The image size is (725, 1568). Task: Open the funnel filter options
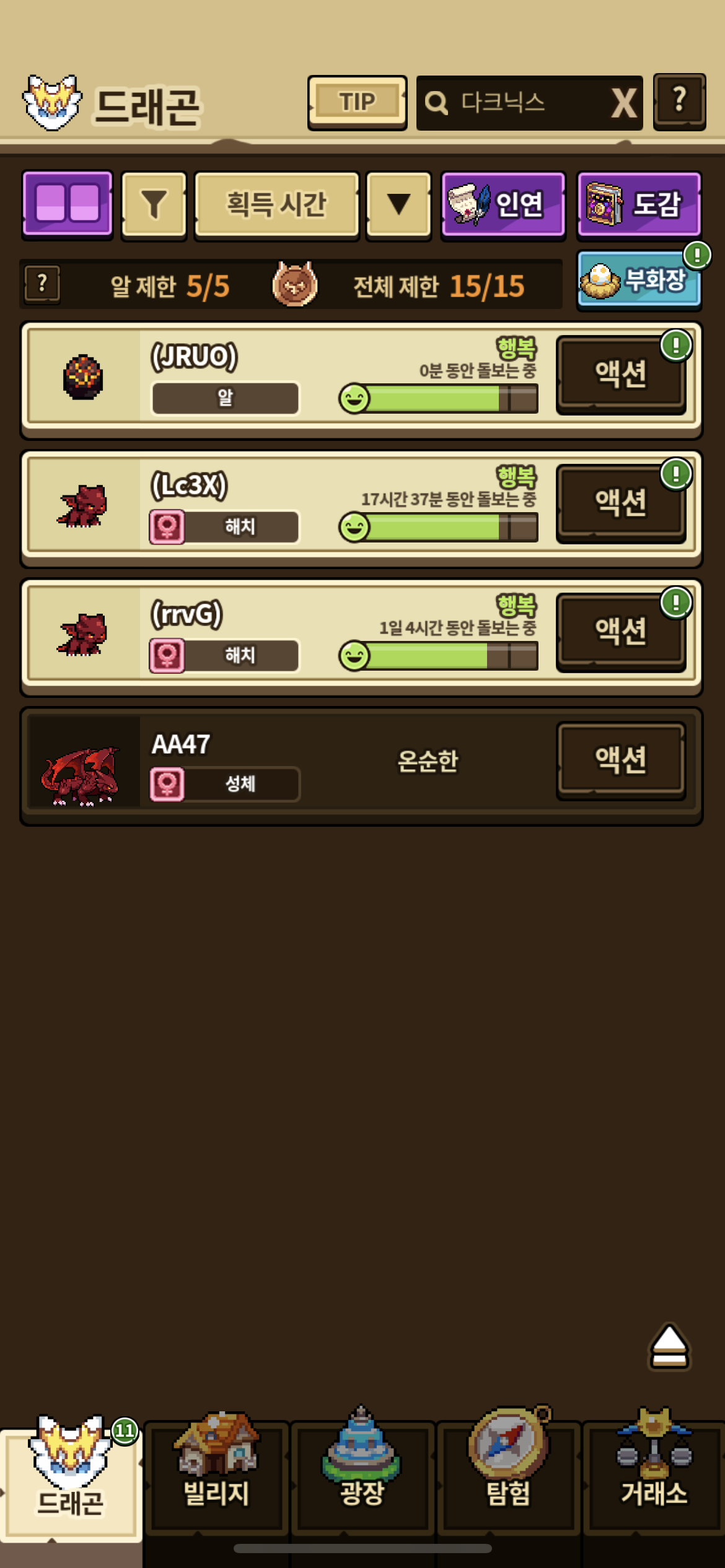tap(154, 205)
